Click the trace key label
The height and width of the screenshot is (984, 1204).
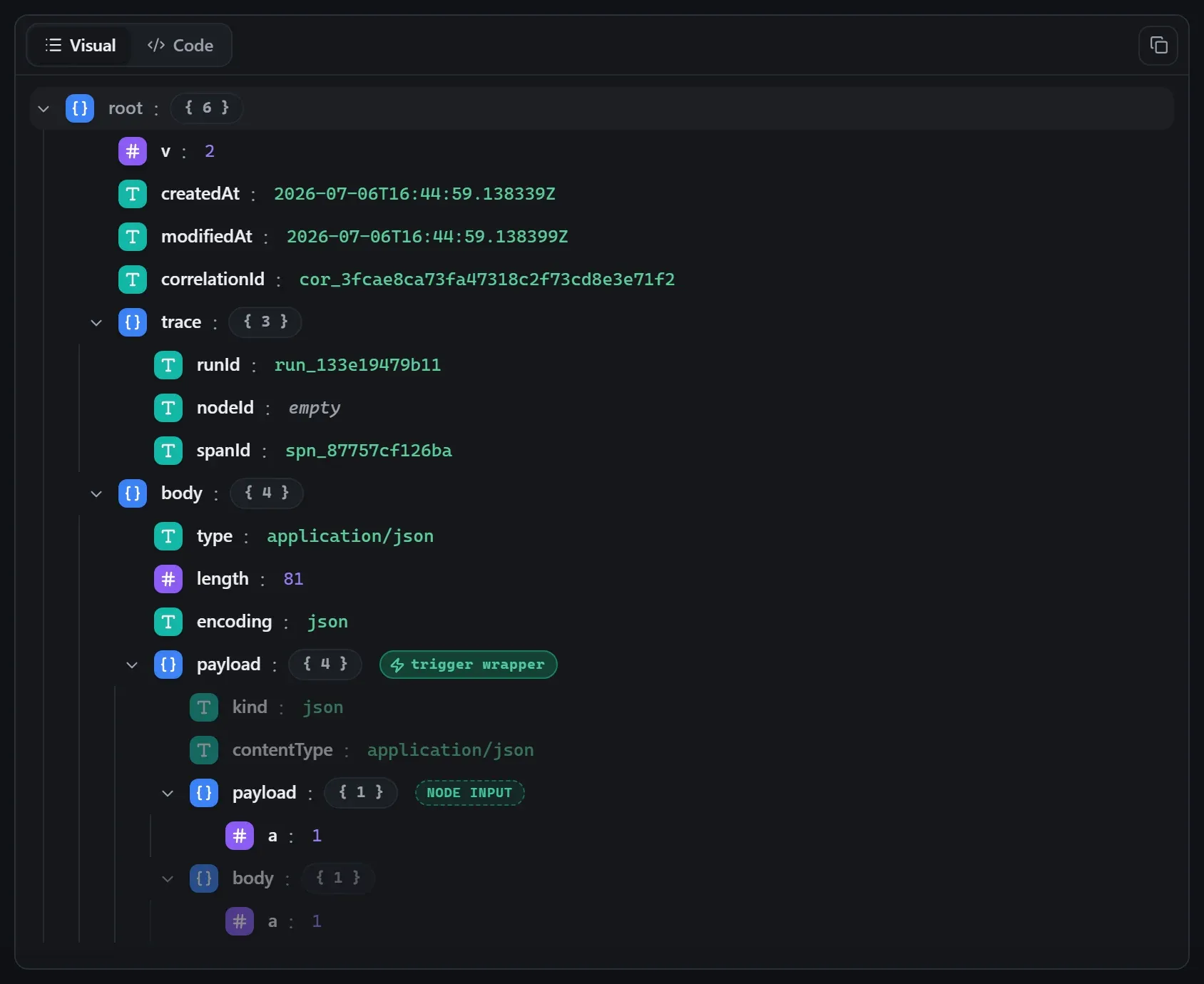click(181, 322)
